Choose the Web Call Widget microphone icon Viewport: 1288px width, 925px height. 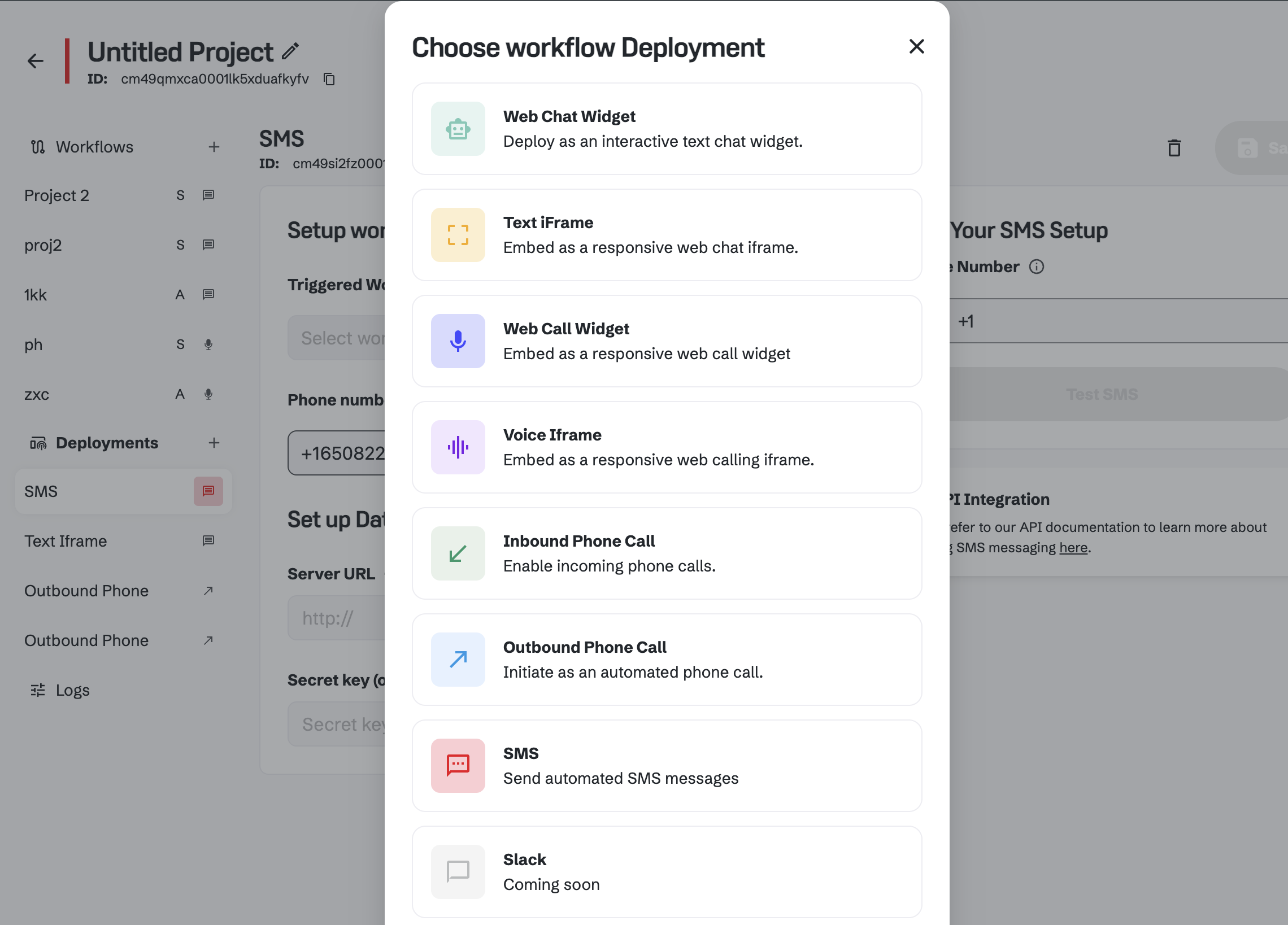coord(458,341)
